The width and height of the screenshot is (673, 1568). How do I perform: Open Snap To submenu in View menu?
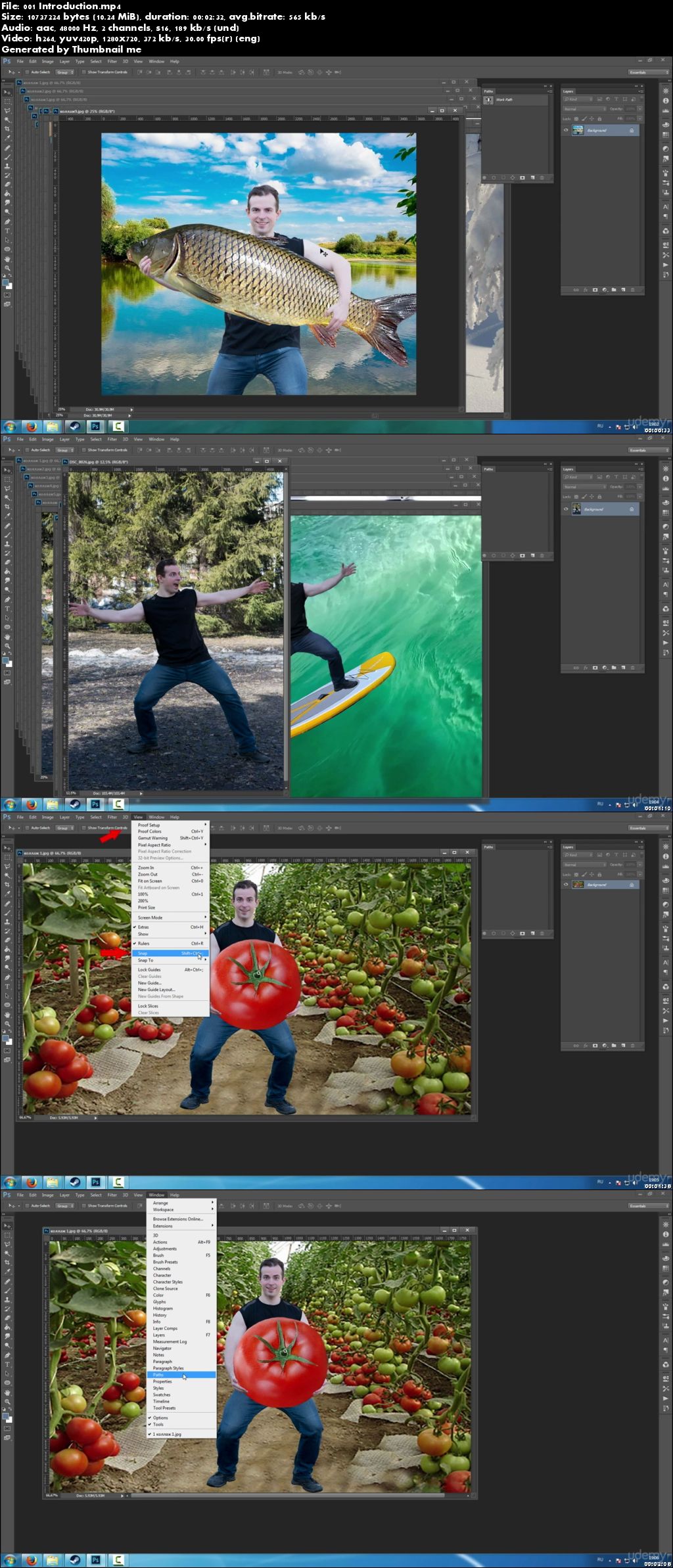click(x=170, y=960)
